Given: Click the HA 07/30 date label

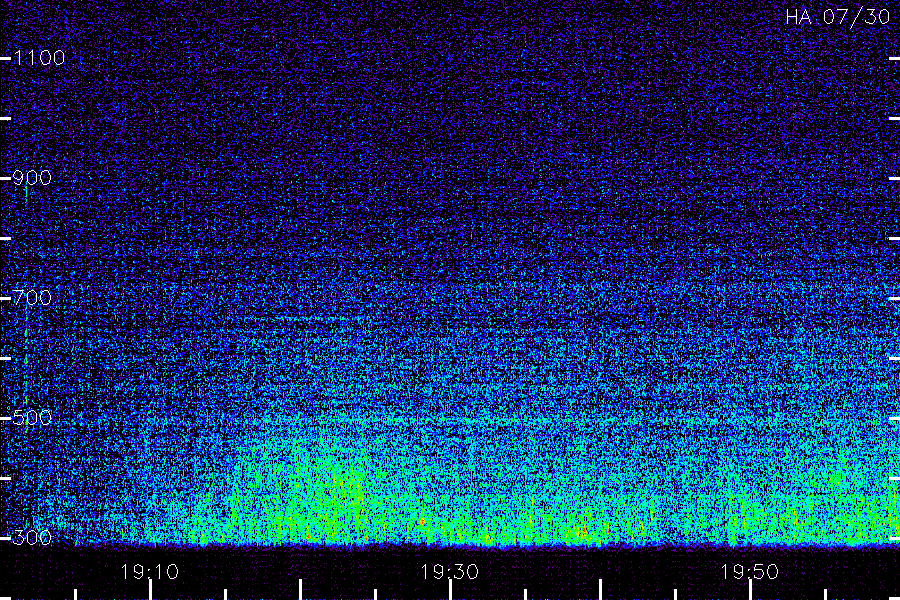Looking at the screenshot, I should (x=837, y=17).
